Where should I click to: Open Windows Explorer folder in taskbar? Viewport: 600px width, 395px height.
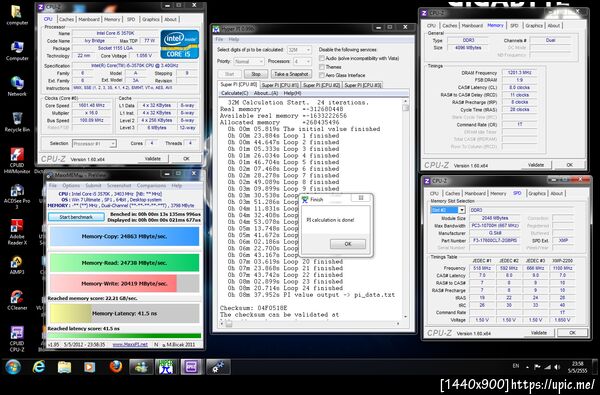64,367
